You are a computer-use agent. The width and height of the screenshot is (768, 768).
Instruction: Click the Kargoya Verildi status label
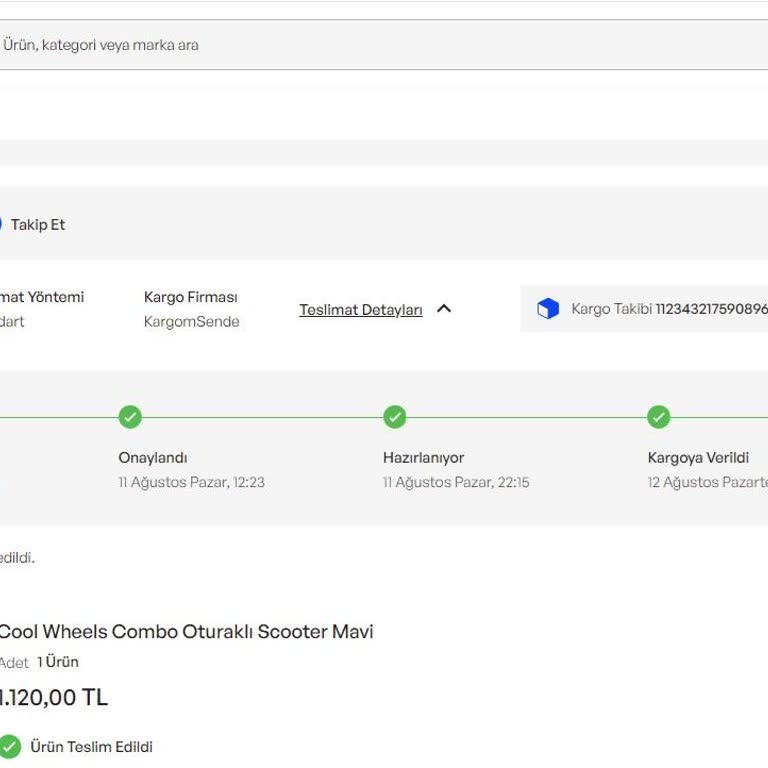(x=698, y=458)
